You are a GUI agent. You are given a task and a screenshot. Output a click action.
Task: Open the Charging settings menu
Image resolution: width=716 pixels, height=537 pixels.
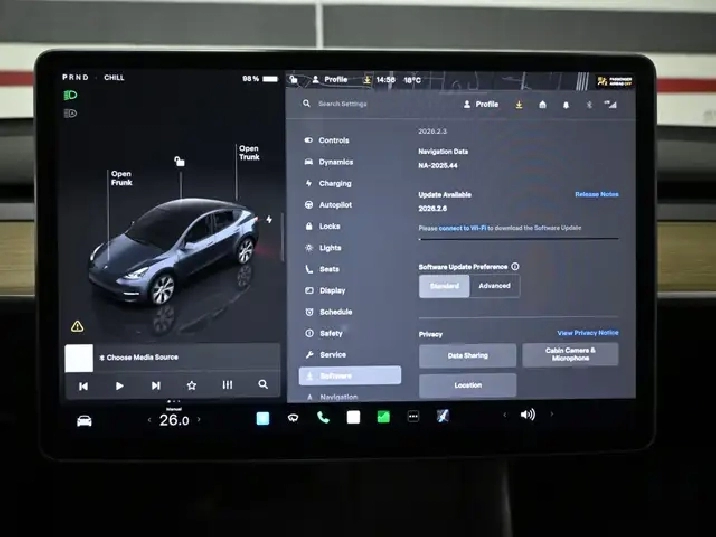click(335, 183)
